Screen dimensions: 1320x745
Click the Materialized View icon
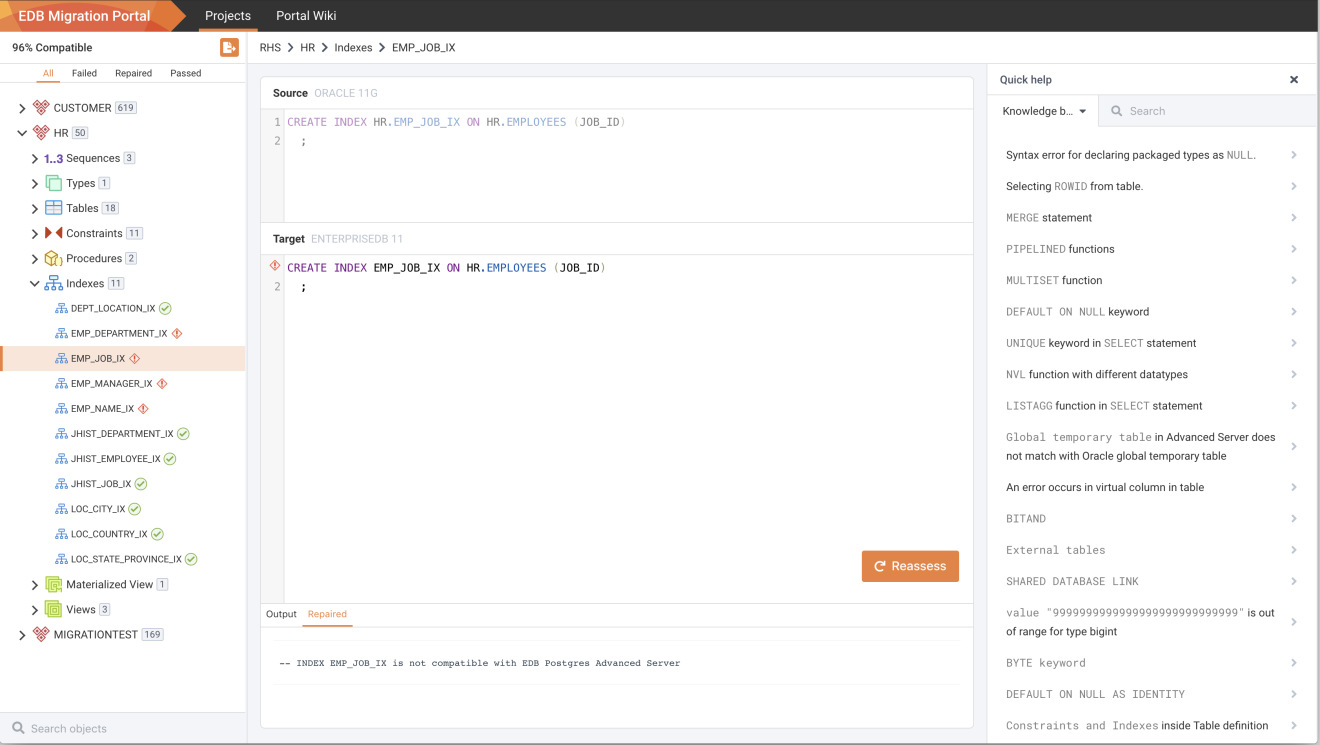click(x=53, y=585)
